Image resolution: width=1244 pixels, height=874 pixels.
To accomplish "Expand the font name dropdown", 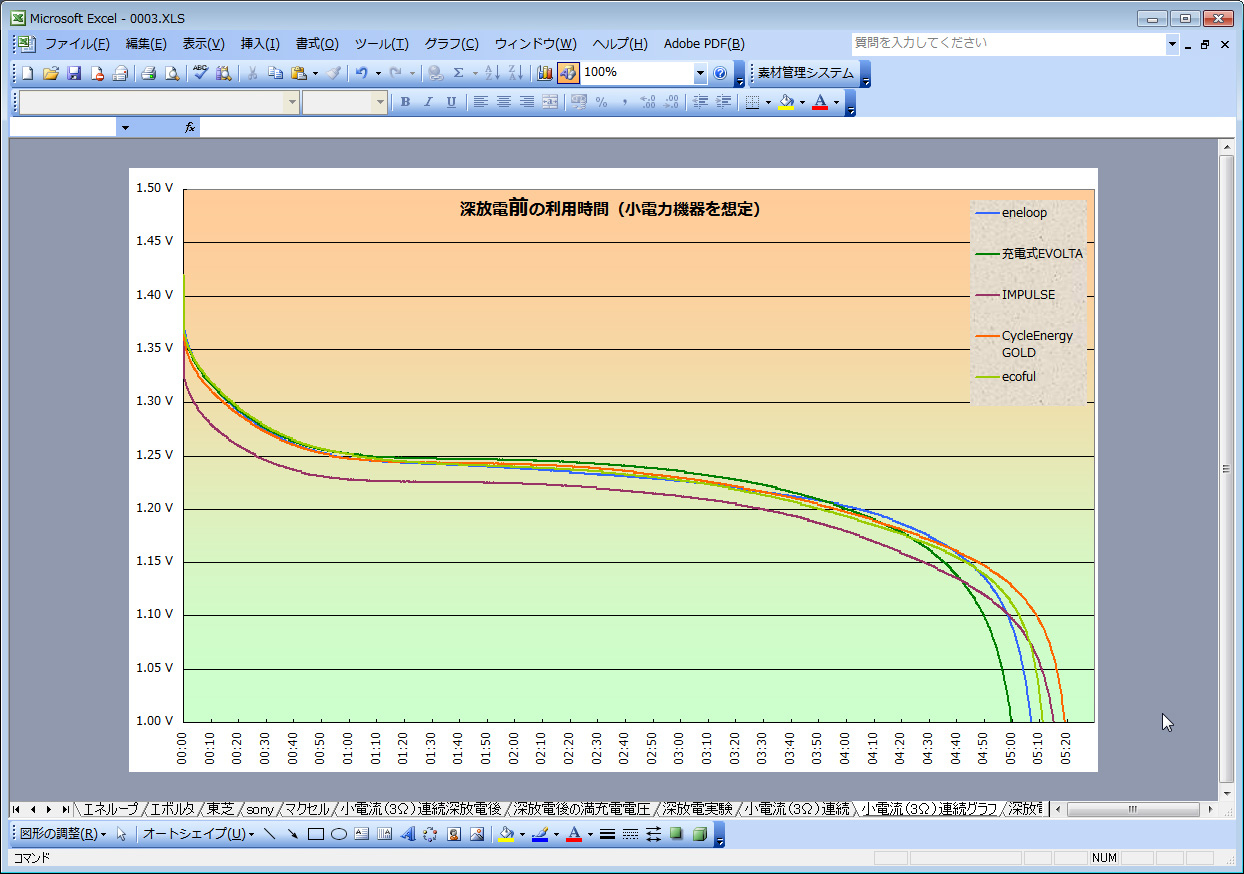I will (x=292, y=102).
